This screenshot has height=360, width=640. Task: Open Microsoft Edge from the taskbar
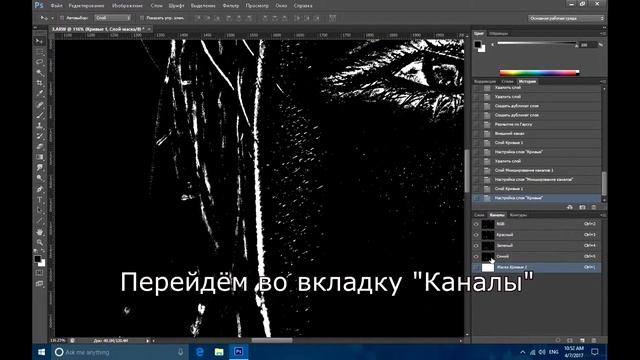click(x=200, y=351)
